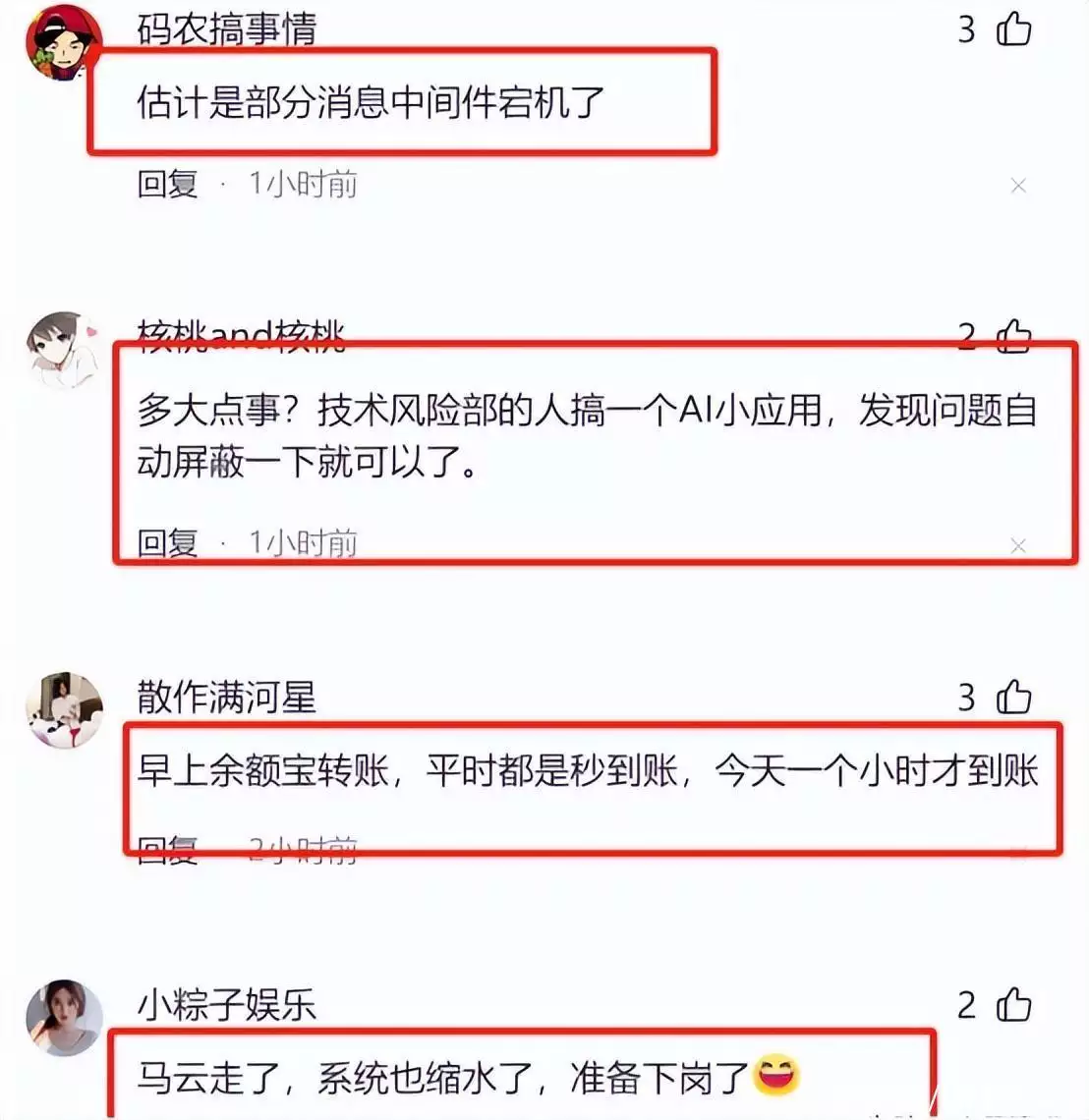The height and width of the screenshot is (1120, 1089).
Task: Click the laughing emoji in 马云走了 comment
Action: click(x=776, y=1074)
